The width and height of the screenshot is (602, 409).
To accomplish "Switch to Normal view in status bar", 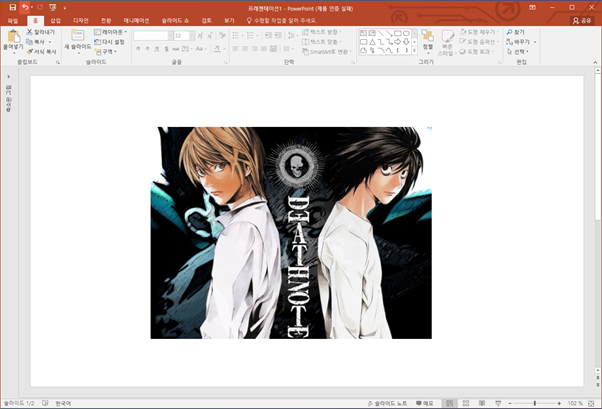I will point(449,403).
